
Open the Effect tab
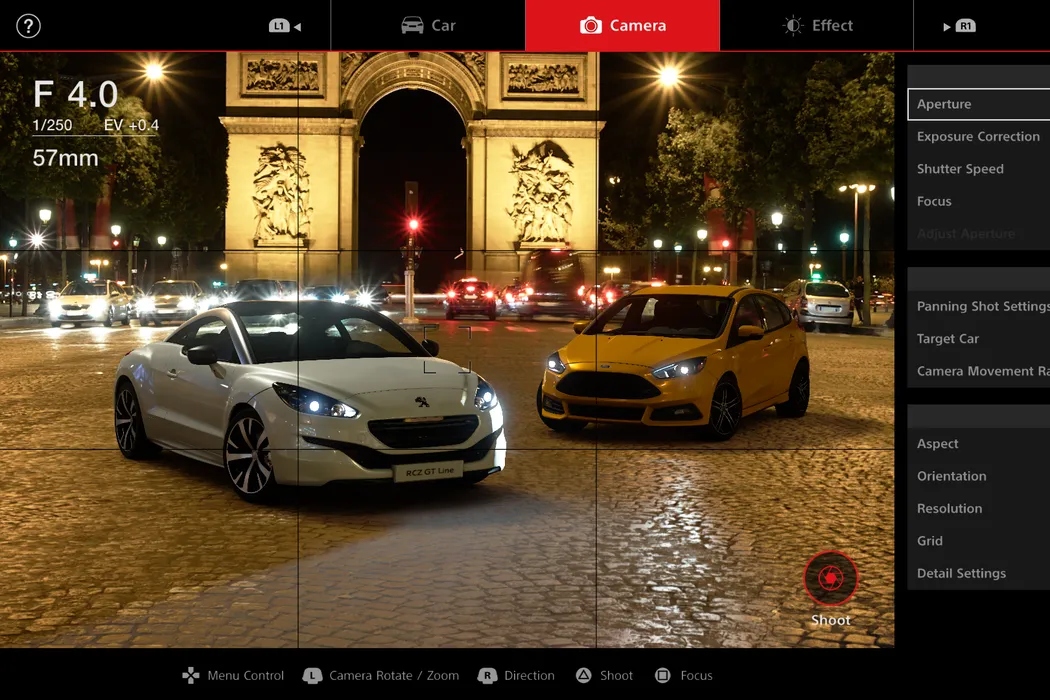(x=817, y=26)
